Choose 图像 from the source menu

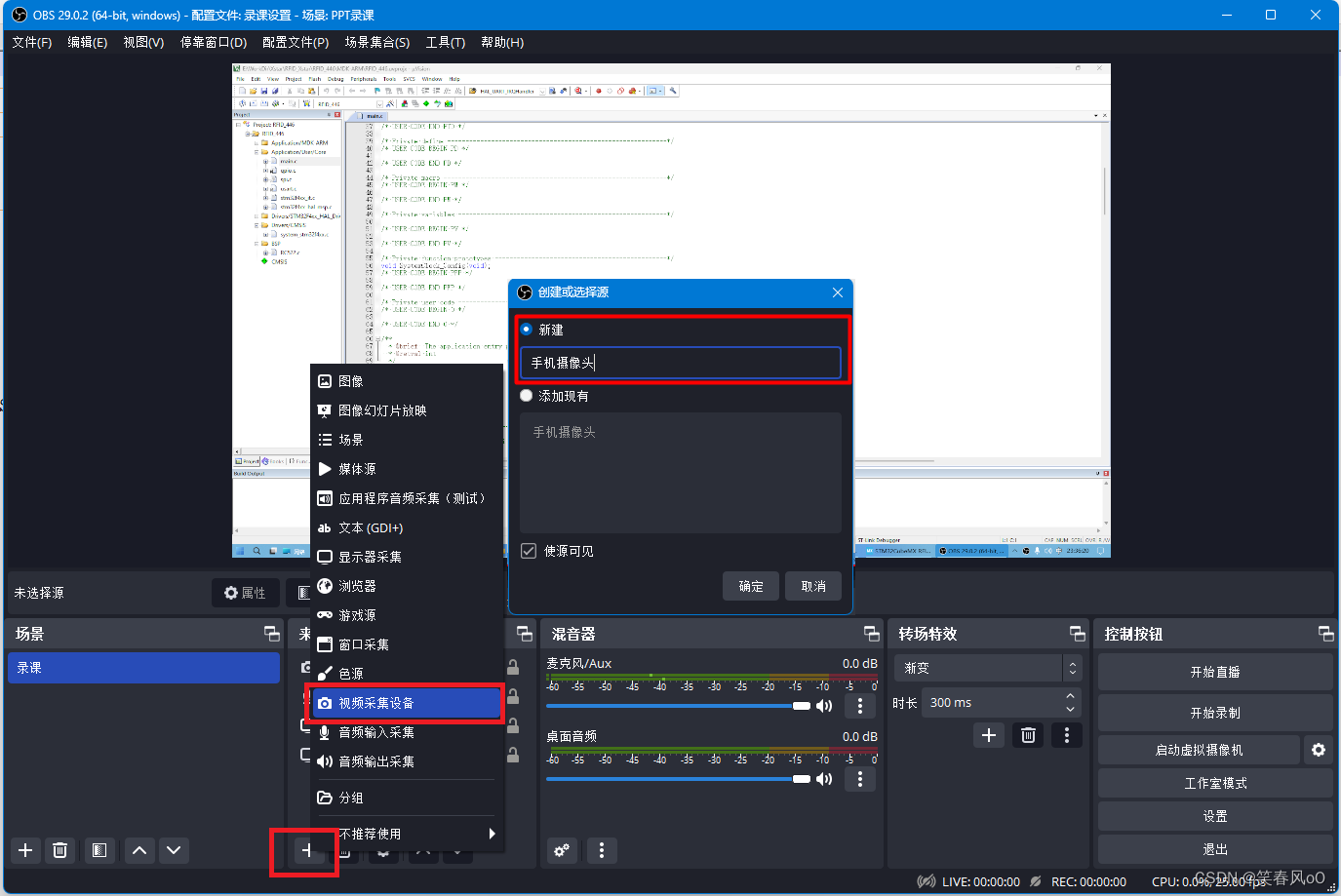[408, 381]
